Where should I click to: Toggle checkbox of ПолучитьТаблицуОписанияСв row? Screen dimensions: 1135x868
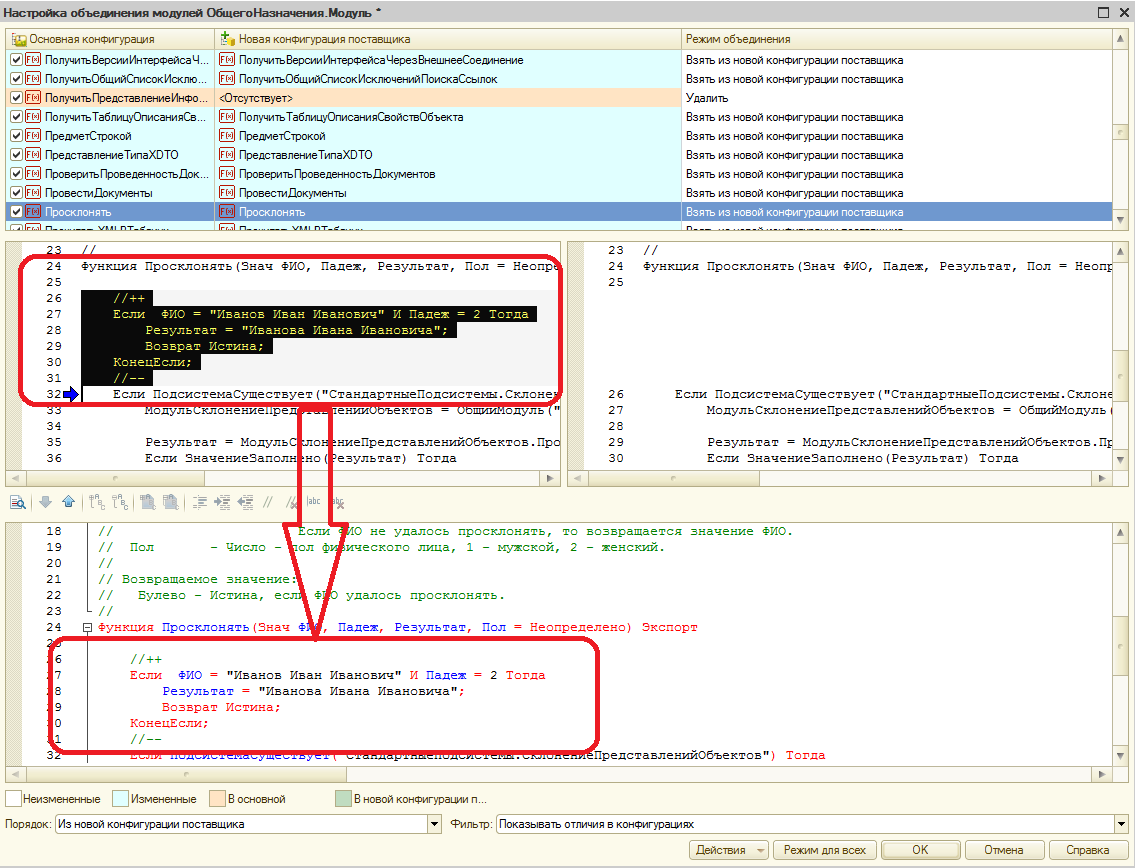pyautogui.click(x=16, y=117)
